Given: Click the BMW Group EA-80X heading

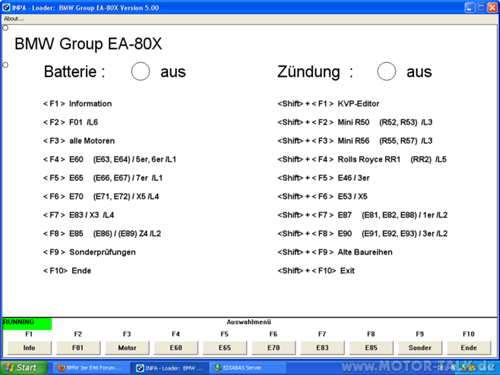Looking at the screenshot, I should coord(88,44).
